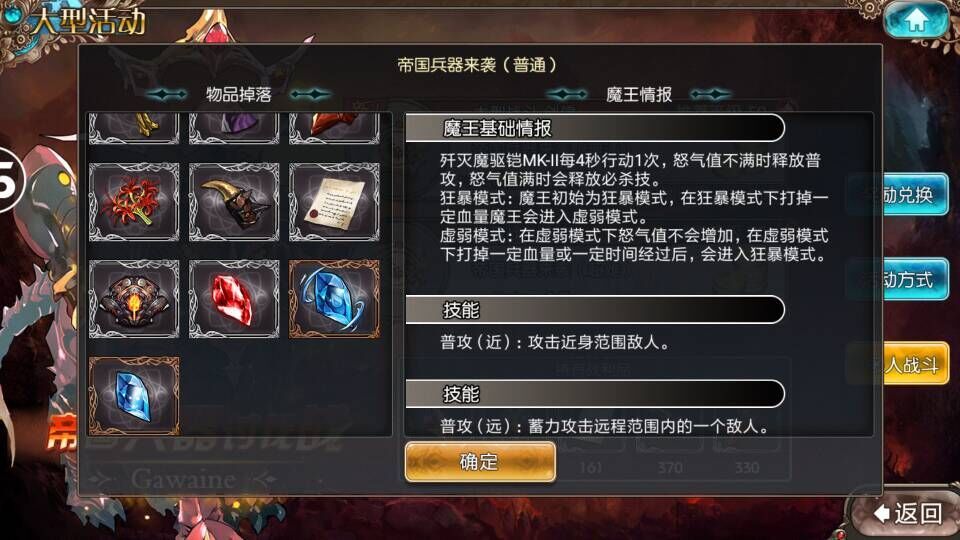Select the partially hidden red blade item
Screen dimensions: 960x540
tap(334, 128)
